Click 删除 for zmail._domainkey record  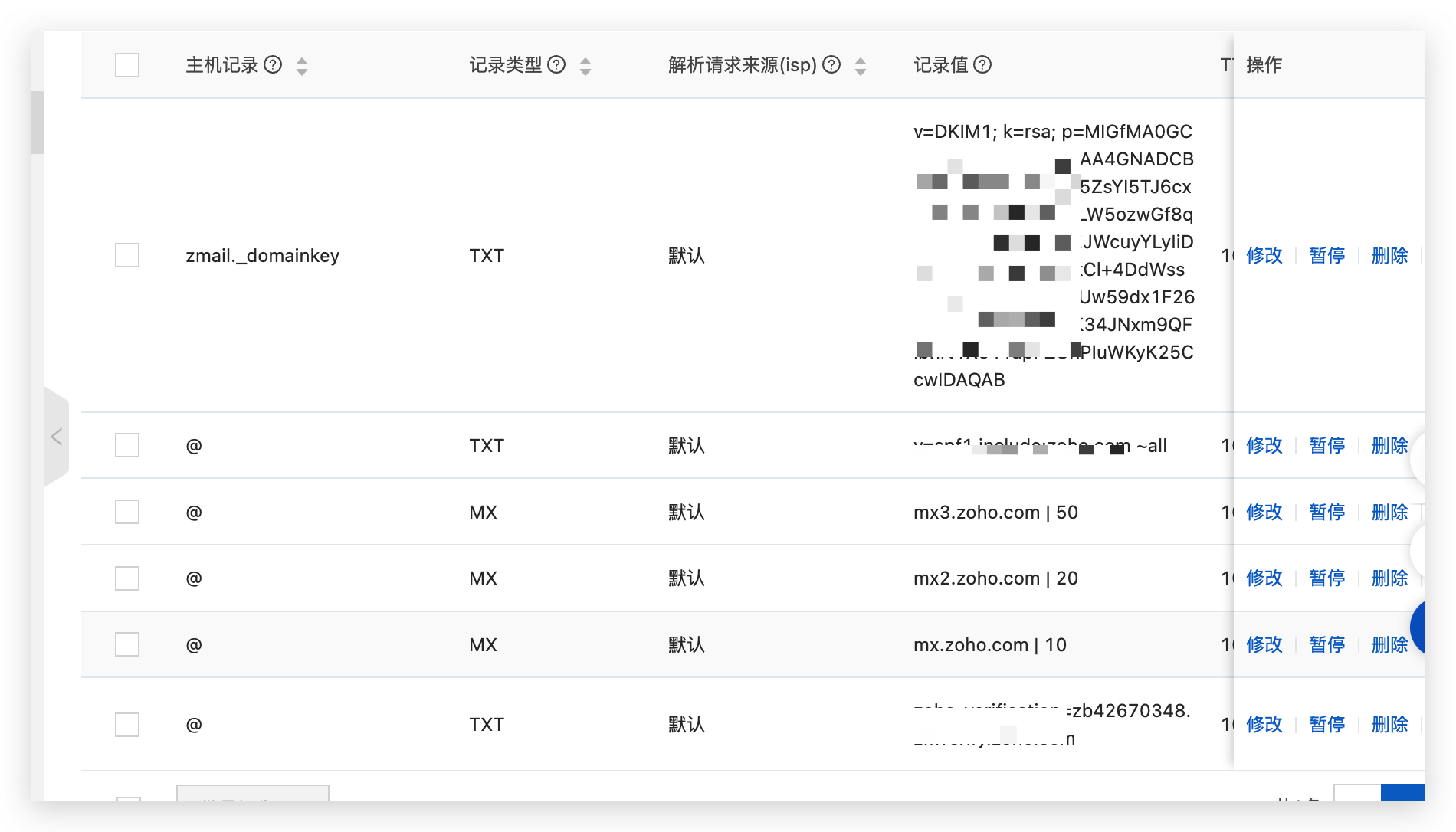point(1390,255)
